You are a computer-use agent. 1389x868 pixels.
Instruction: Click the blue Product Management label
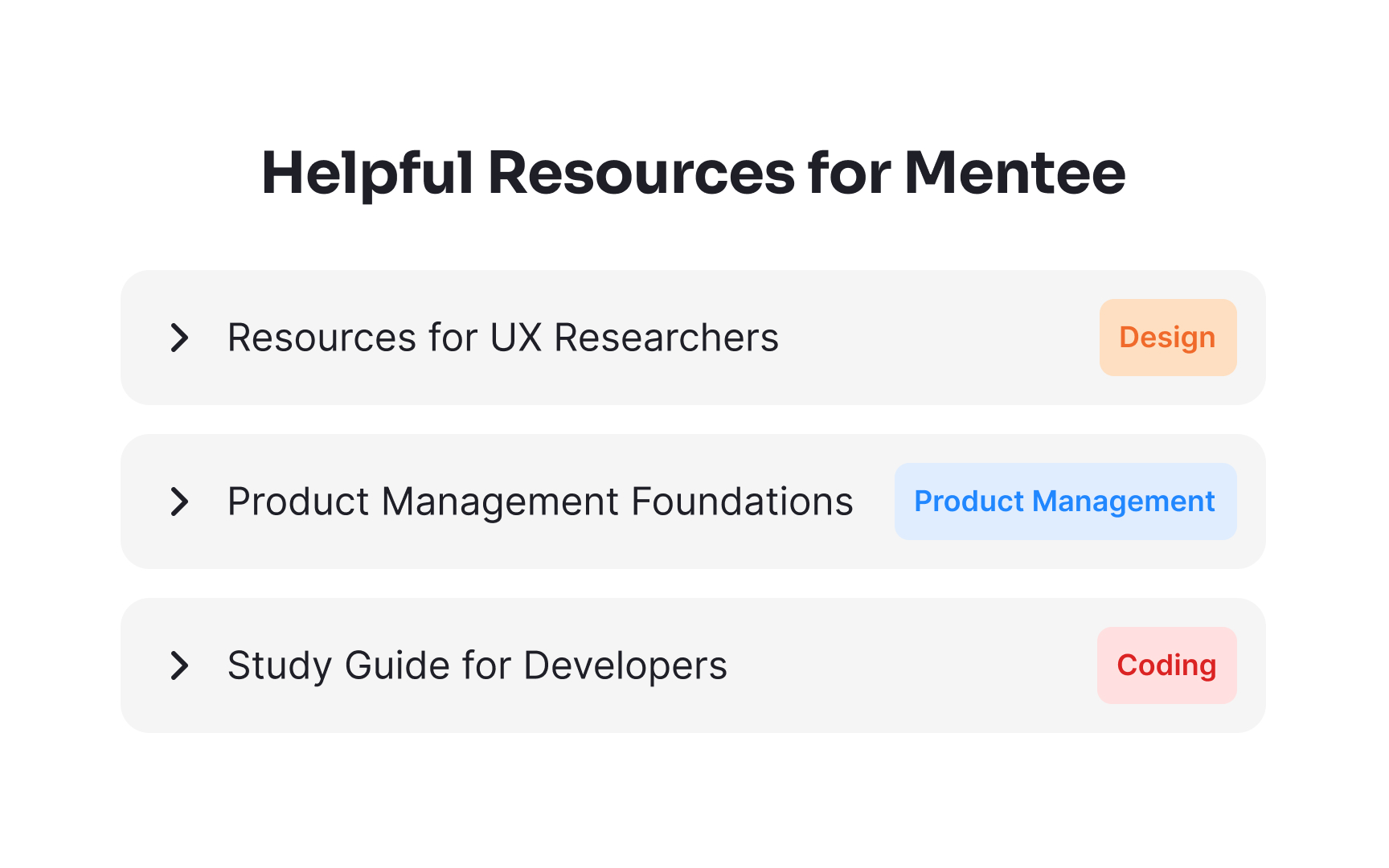pos(1065,501)
